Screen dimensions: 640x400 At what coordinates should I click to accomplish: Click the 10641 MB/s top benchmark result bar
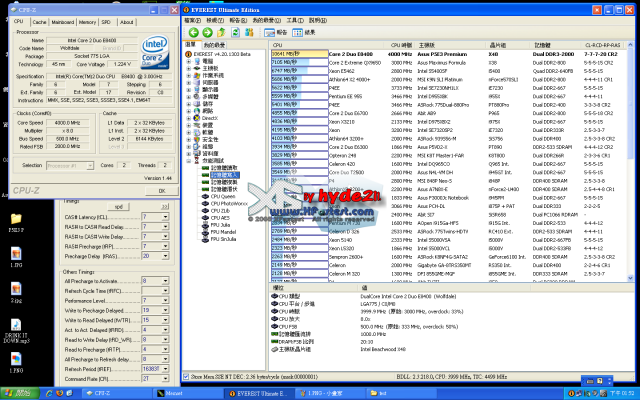[300, 54]
